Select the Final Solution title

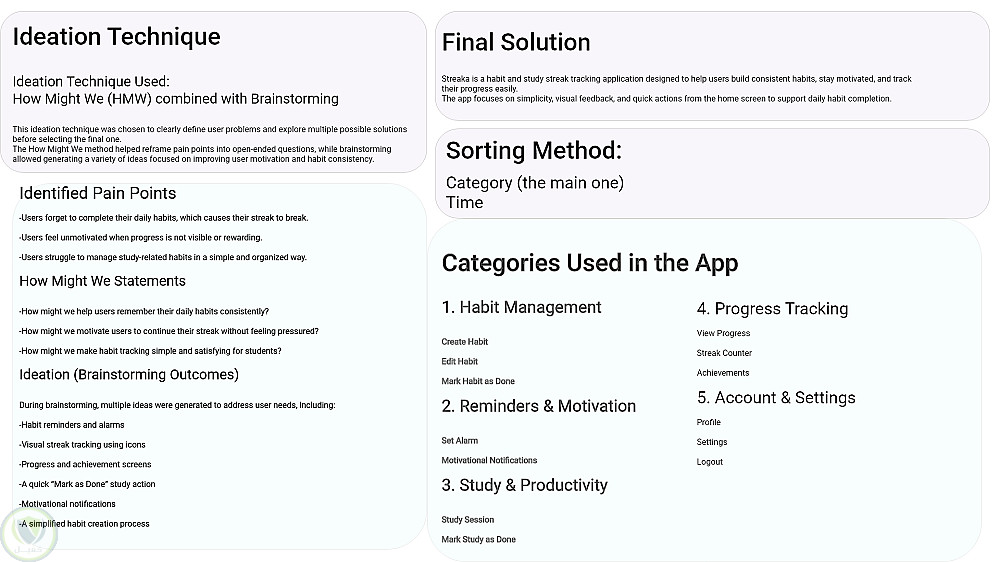516,42
